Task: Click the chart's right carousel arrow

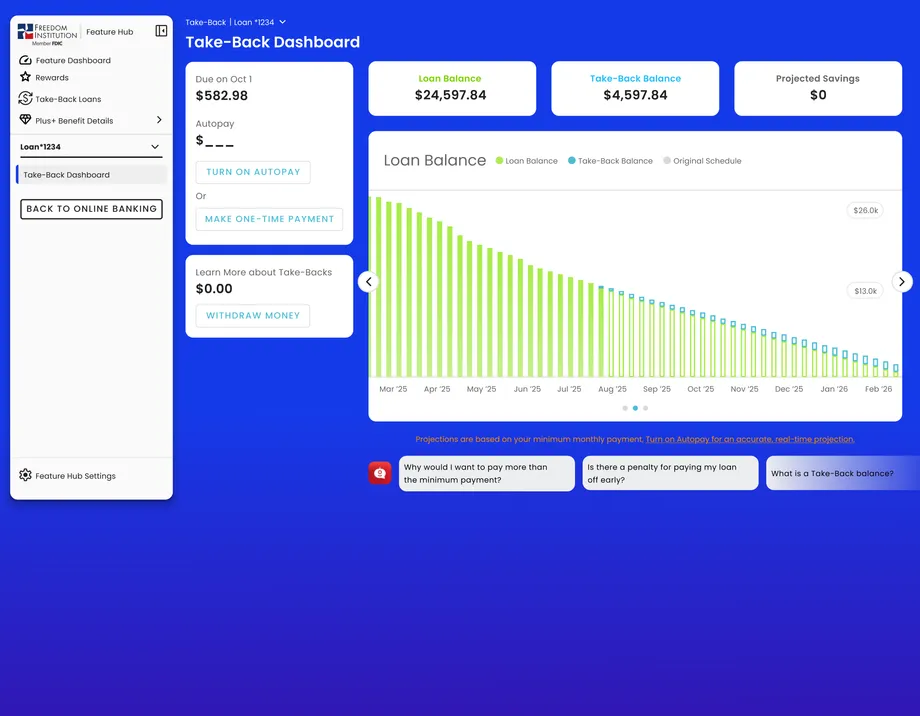Action: tap(902, 282)
